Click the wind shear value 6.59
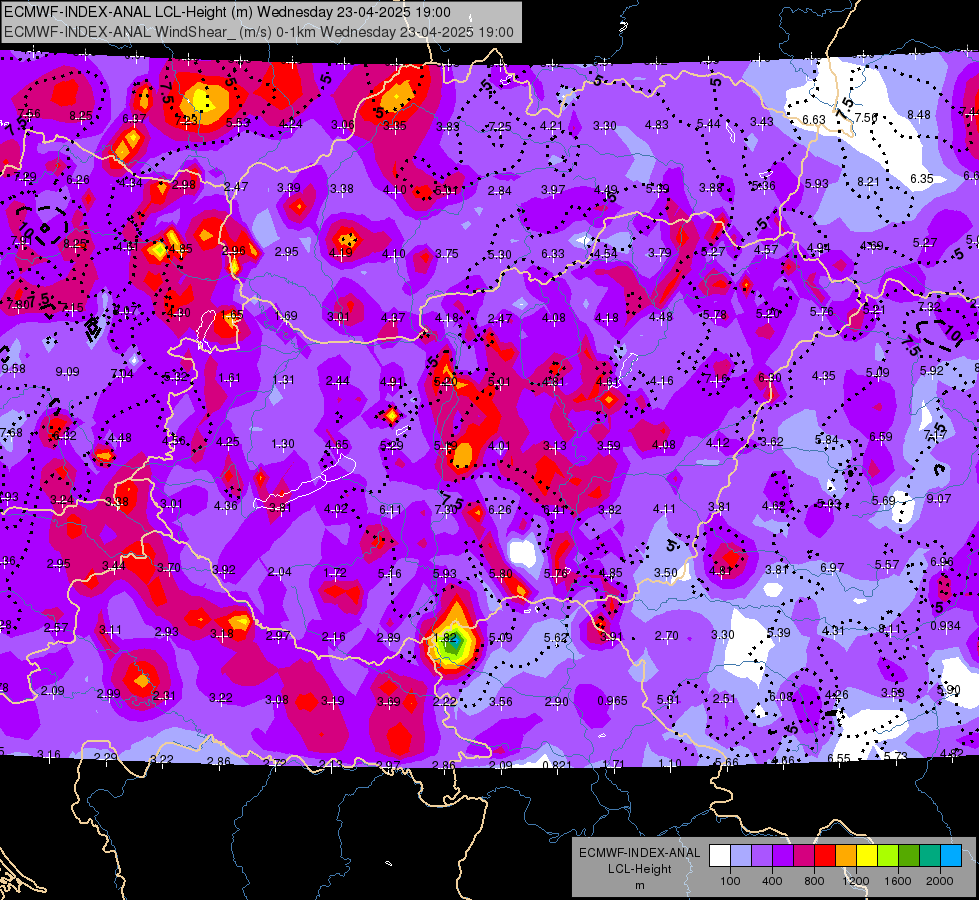The image size is (979, 900). pos(881,437)
